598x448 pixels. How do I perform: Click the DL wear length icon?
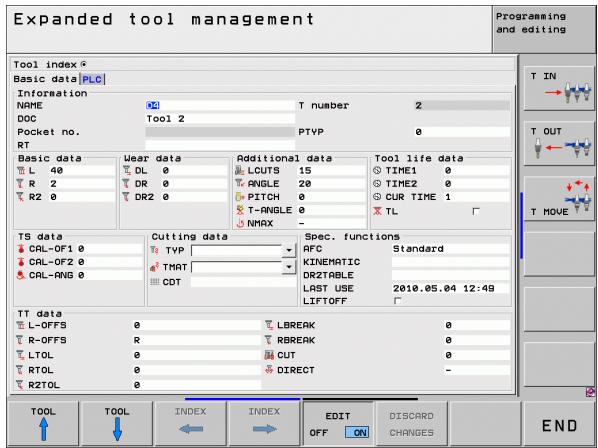pos(127,170)
